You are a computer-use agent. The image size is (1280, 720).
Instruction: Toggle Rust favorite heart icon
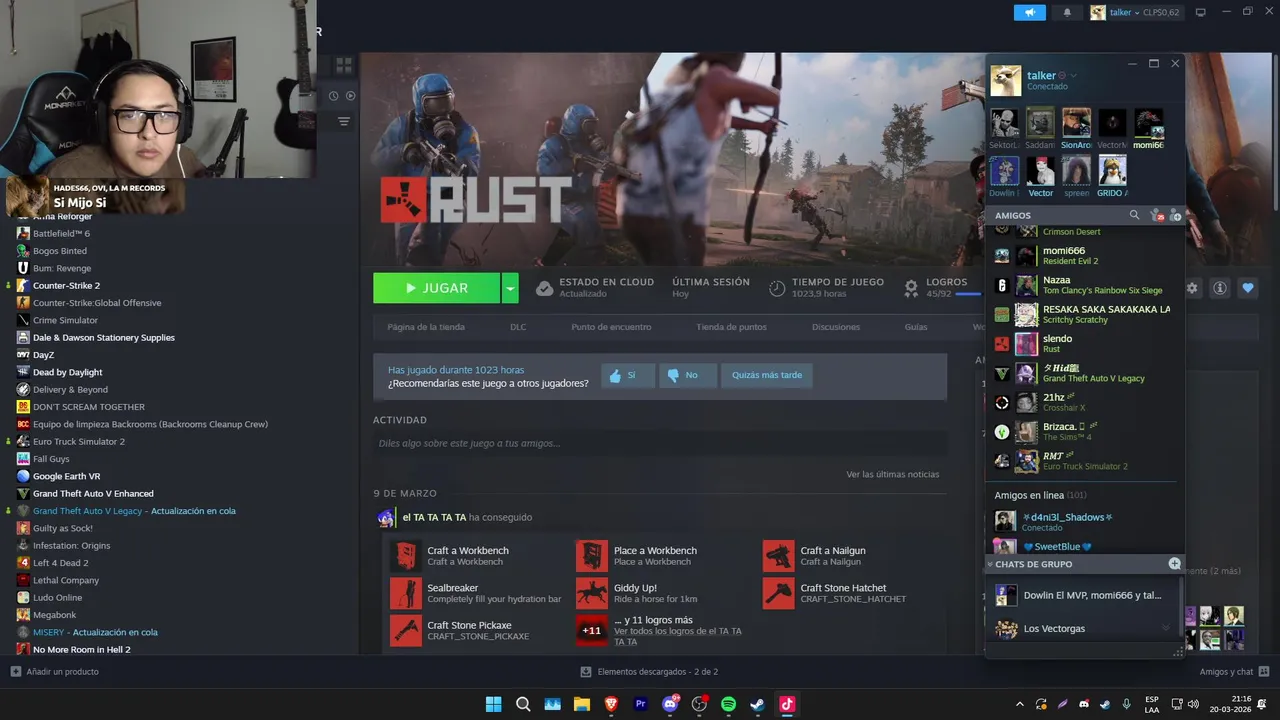[1248, 288]
